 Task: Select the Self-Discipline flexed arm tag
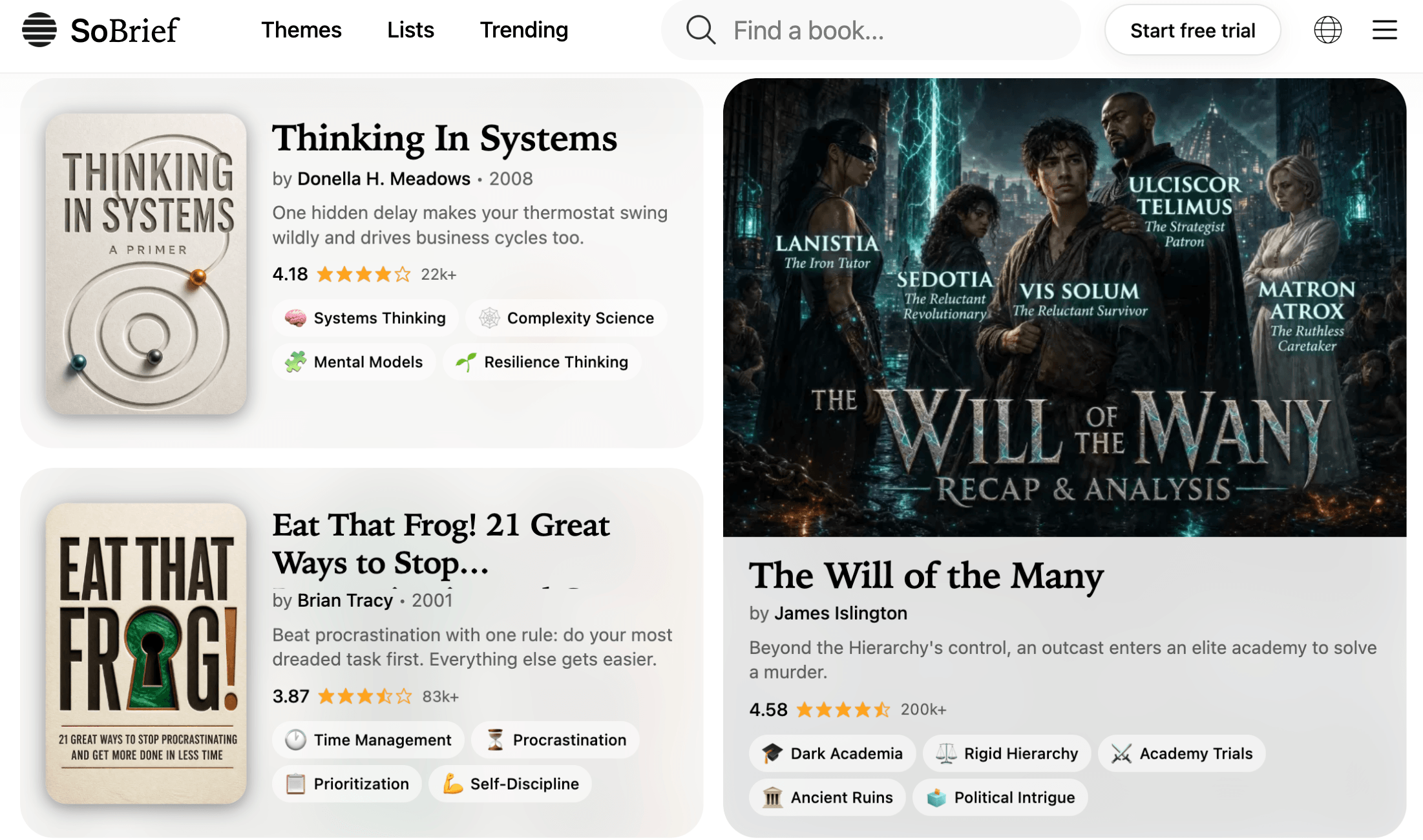[511, 784]
